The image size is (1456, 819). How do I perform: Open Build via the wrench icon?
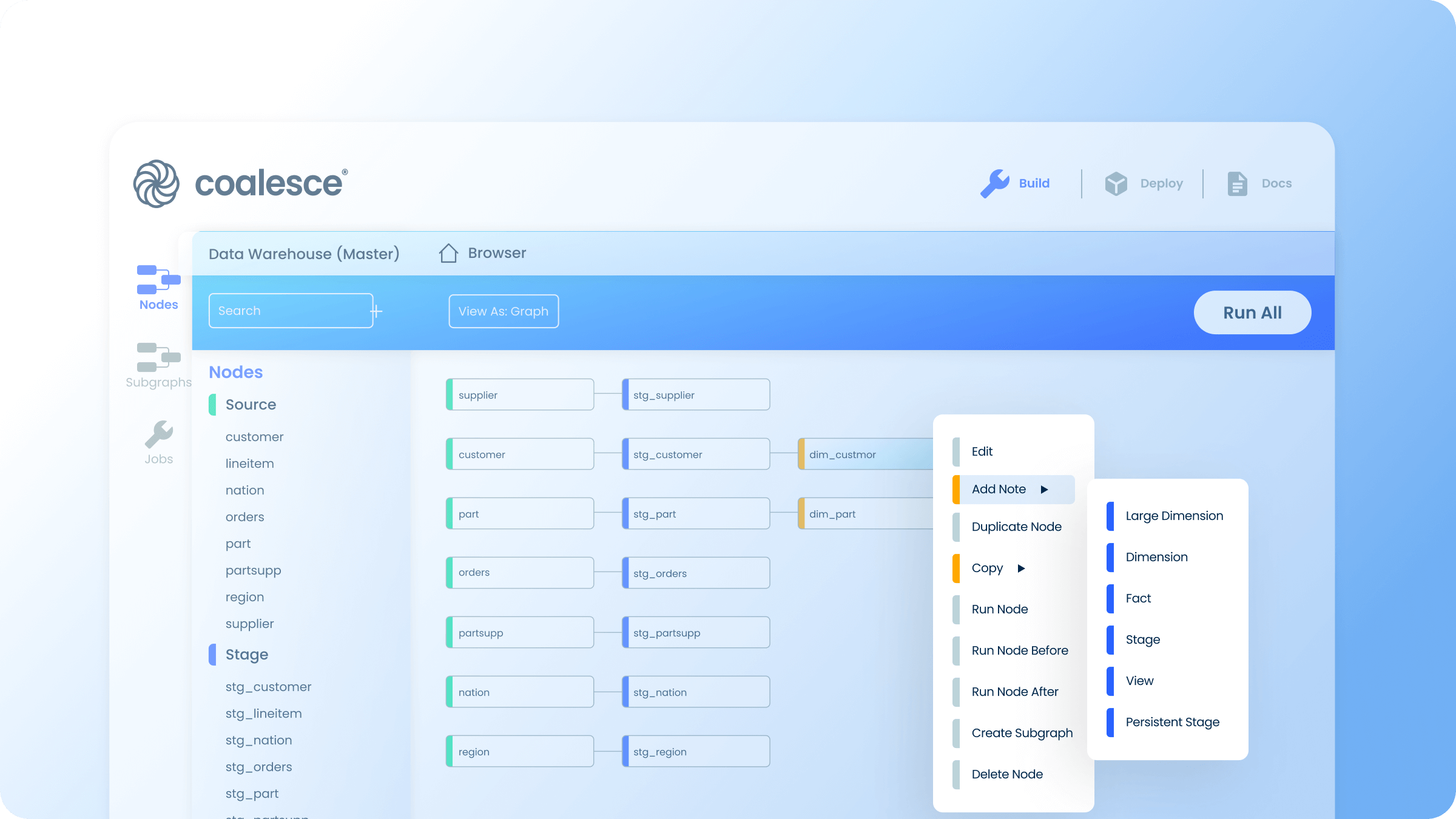click(x=995, y=183)
